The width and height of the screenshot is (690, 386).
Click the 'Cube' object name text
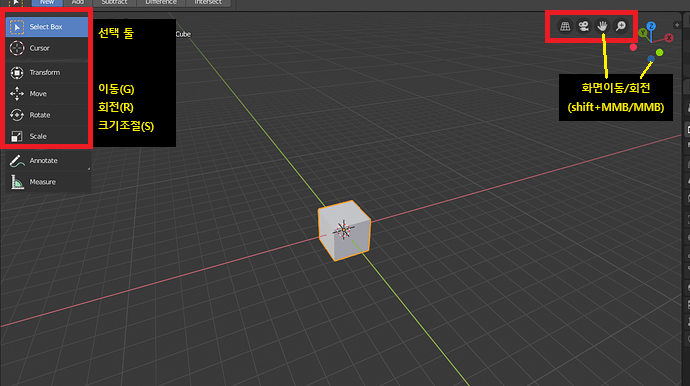point(183,34)
